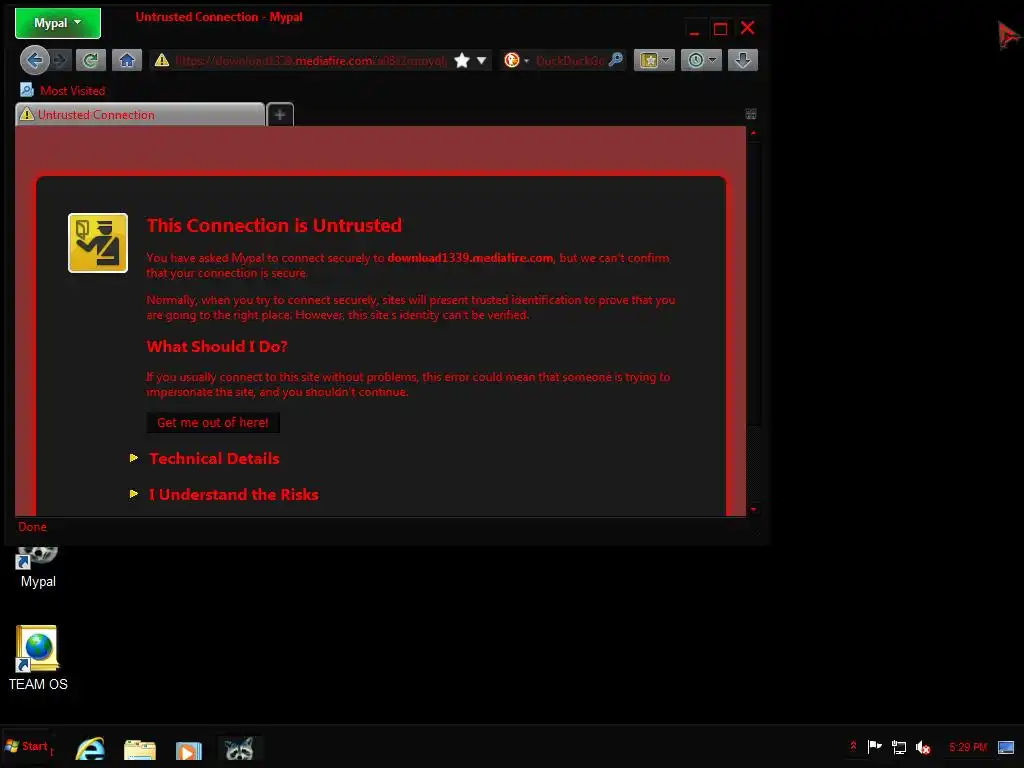1024x768 pixels.
Task: Expand I Understand the Risks section
Action: (233, 494)
